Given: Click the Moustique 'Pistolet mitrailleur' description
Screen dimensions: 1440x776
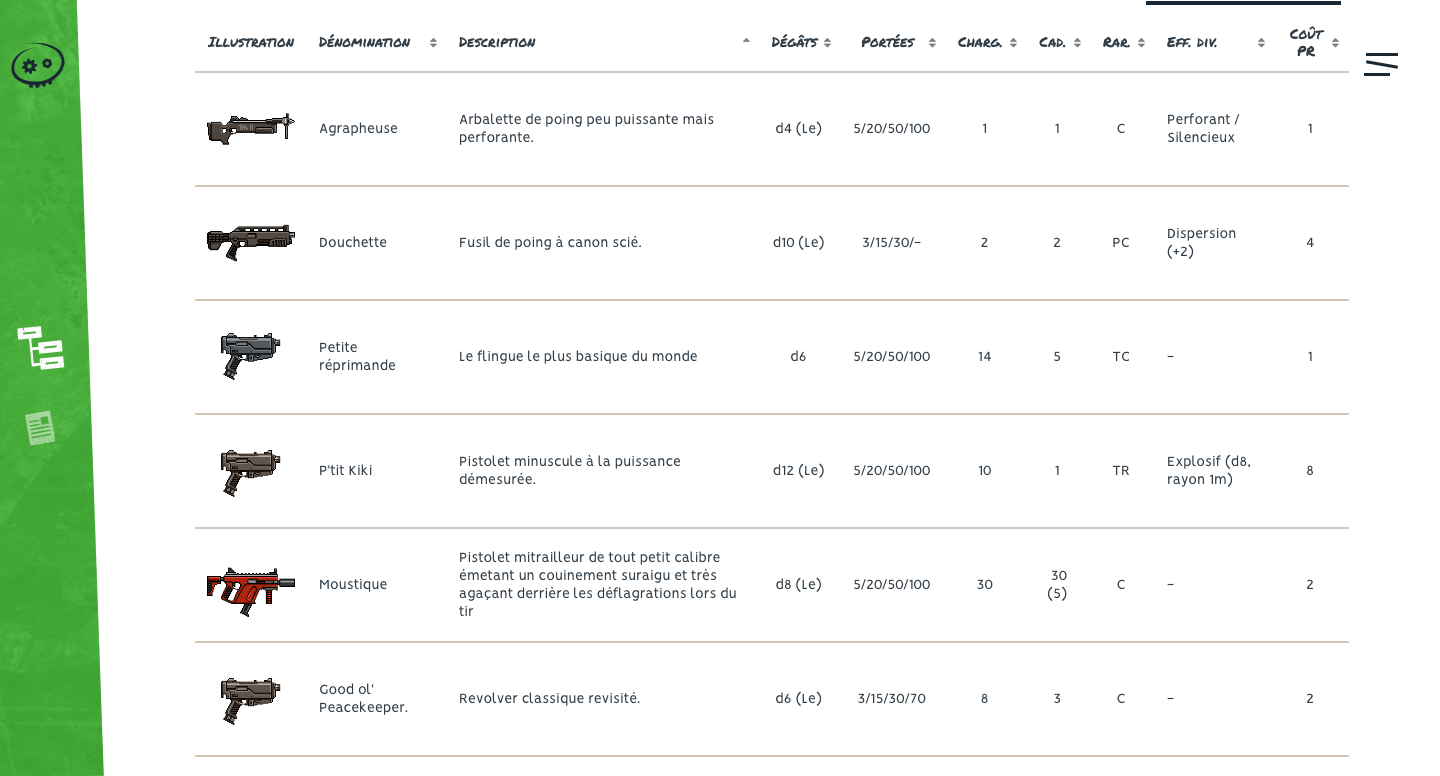Looking at the screenshot, I should point(598,585).
